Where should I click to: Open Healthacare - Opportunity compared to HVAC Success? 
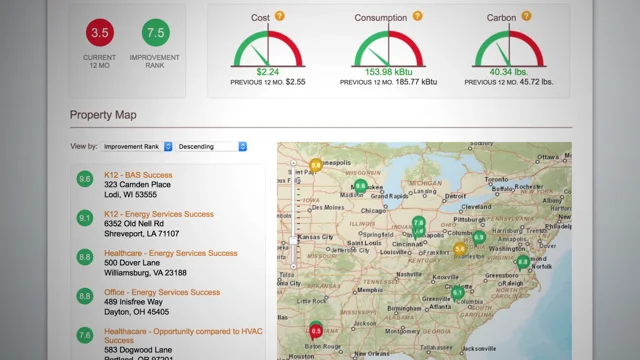click(183, 336)
